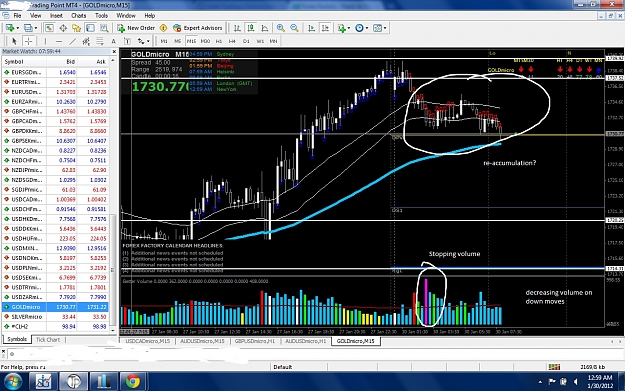
Task: Expand the Indicators dropdown arrow
Action: (349, 28)
